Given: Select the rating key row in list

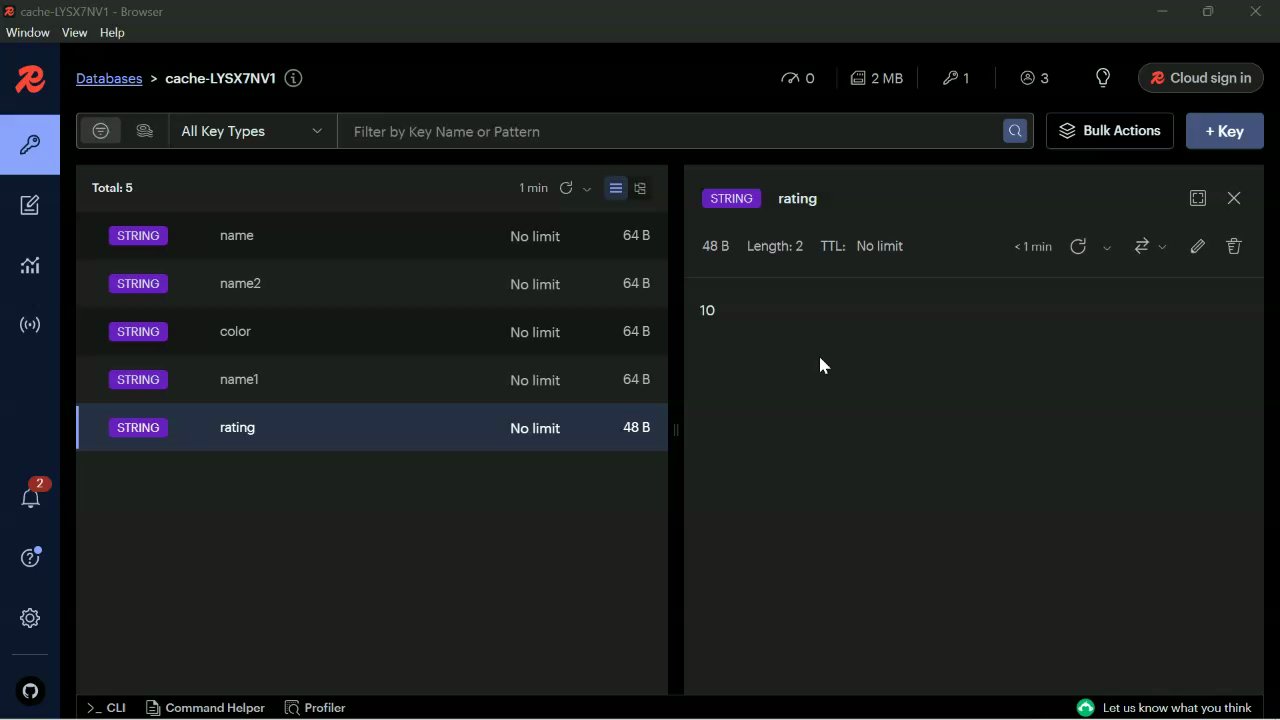Looking at the screenshot, I should pos(372,427).
